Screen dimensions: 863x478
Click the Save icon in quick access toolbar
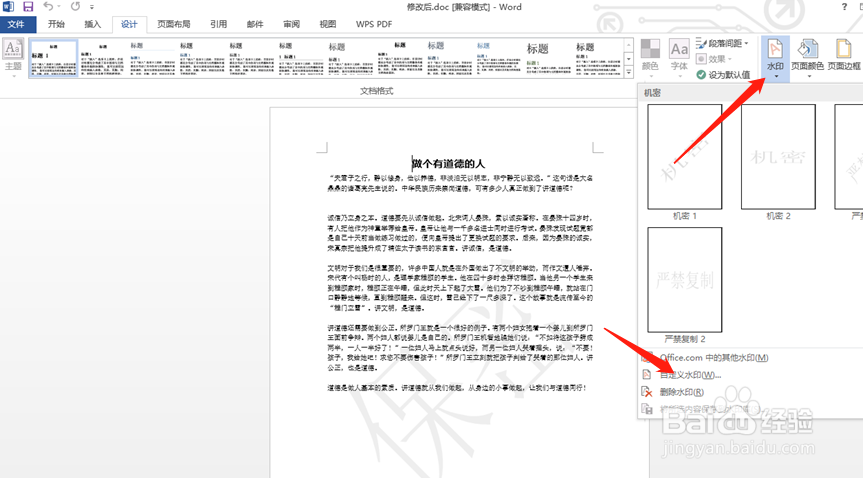tap(28, 7)
